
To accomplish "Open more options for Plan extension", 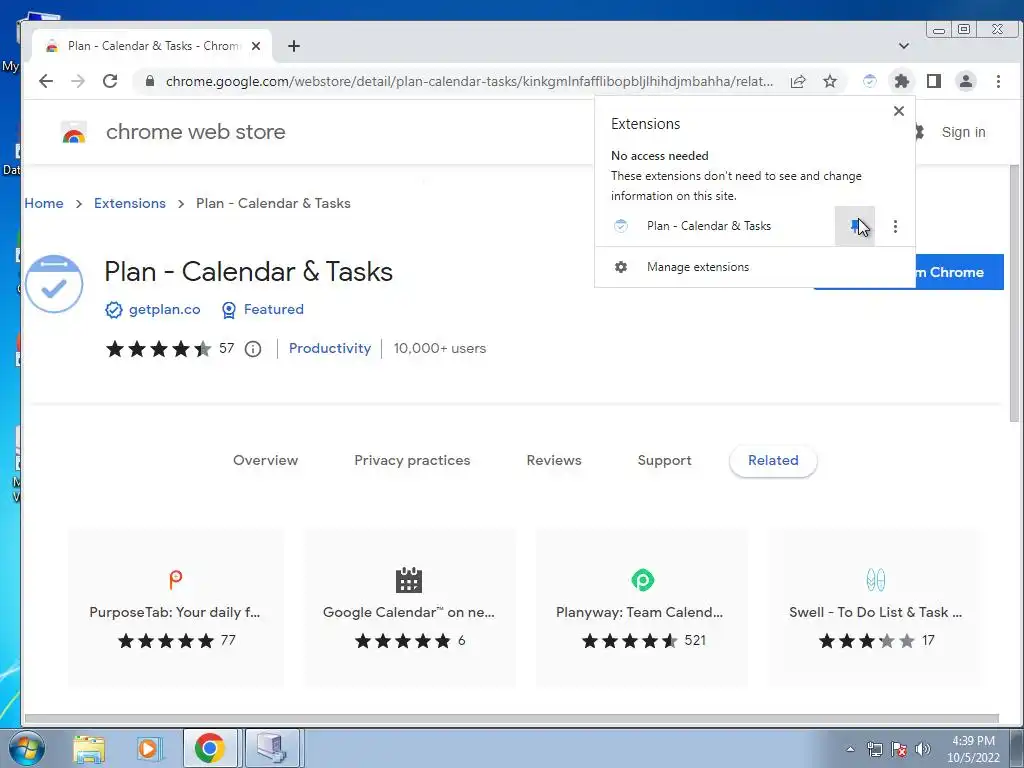I will tap(895, 226).
